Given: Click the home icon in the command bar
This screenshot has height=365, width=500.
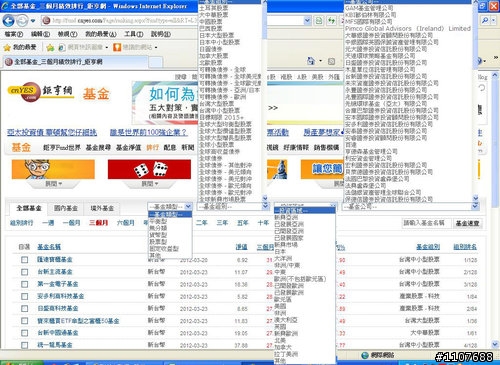Looking at the screenshot, I should coord(311,61).
